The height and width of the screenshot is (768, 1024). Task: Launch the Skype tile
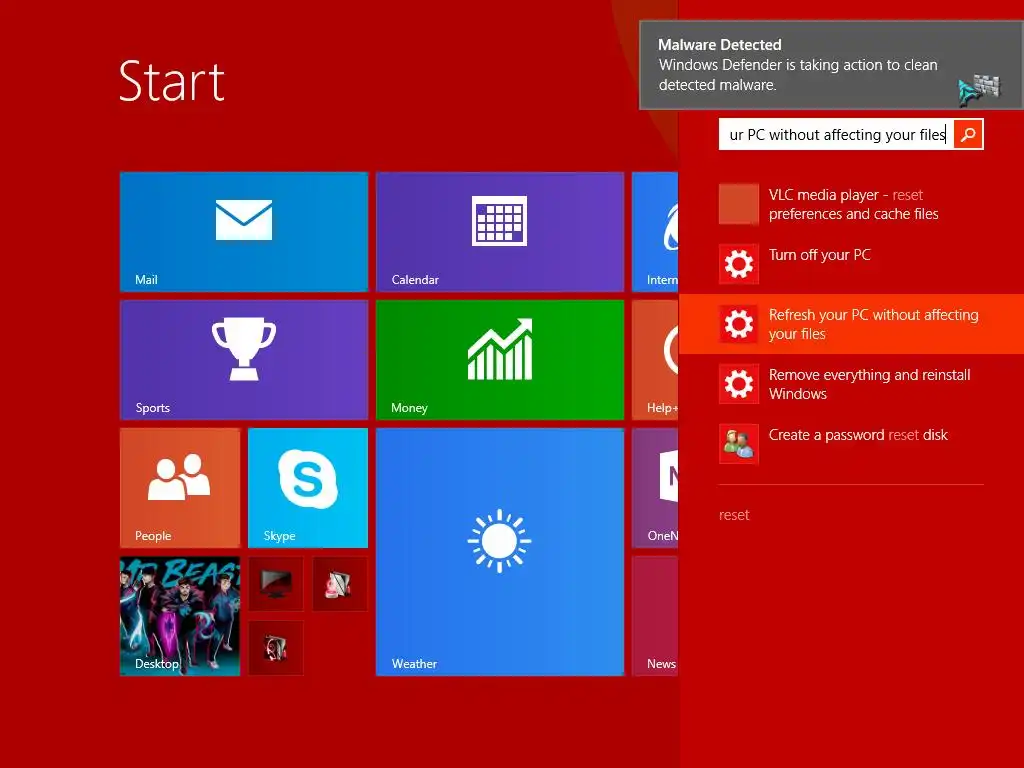click(308, 487)
